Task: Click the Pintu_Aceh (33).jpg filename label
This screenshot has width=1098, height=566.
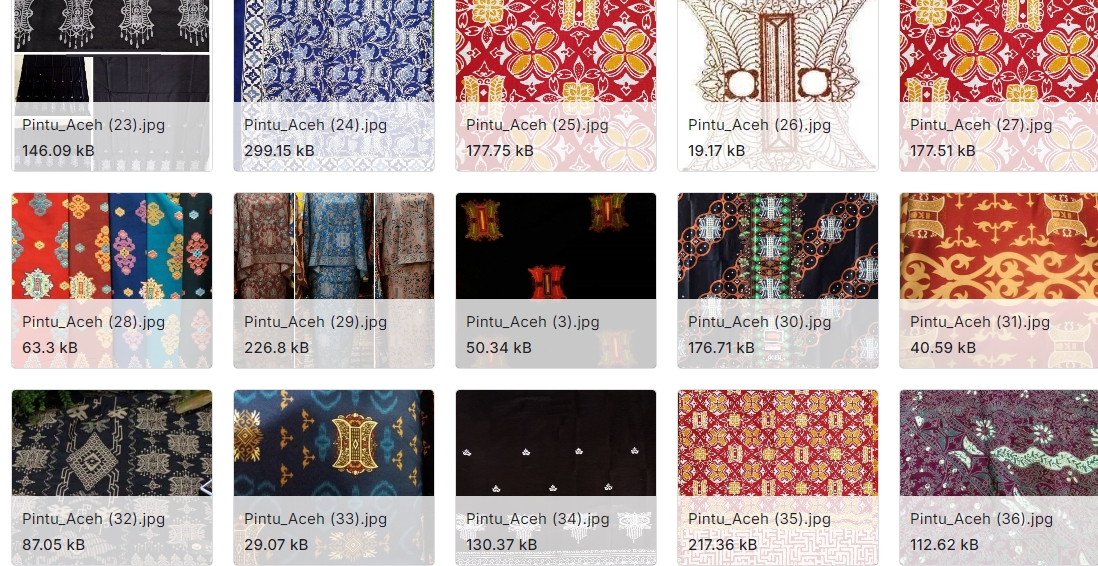Action: [x=315, y=519]
